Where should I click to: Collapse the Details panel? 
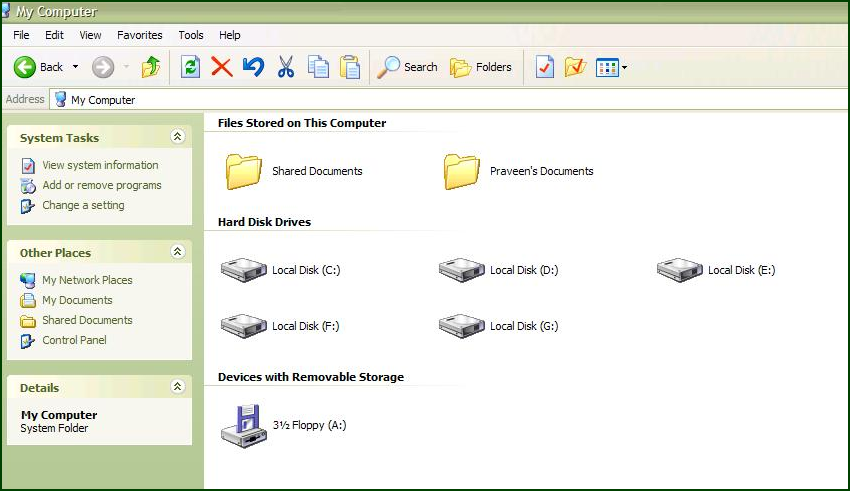[177, 386]
